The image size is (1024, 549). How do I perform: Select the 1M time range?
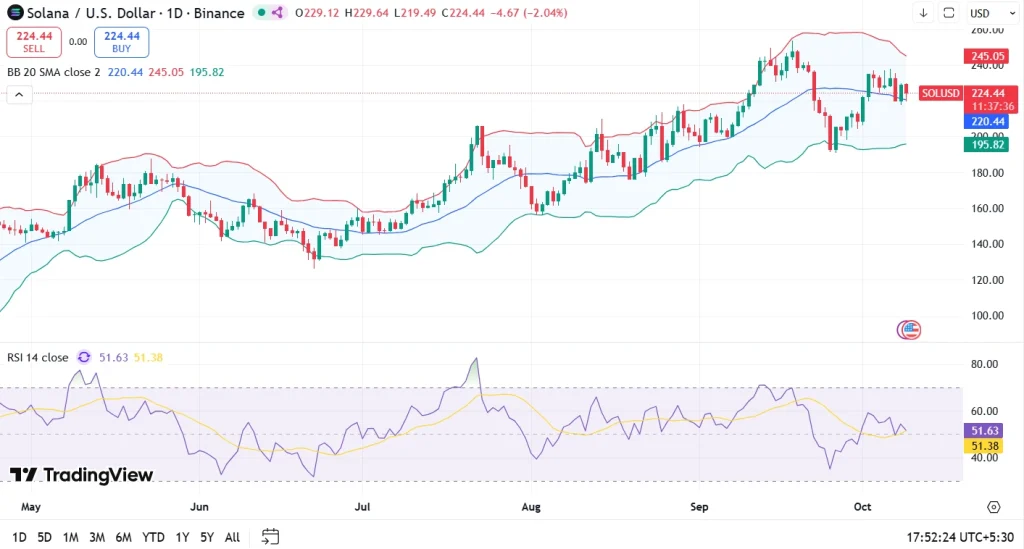[71, 537]
